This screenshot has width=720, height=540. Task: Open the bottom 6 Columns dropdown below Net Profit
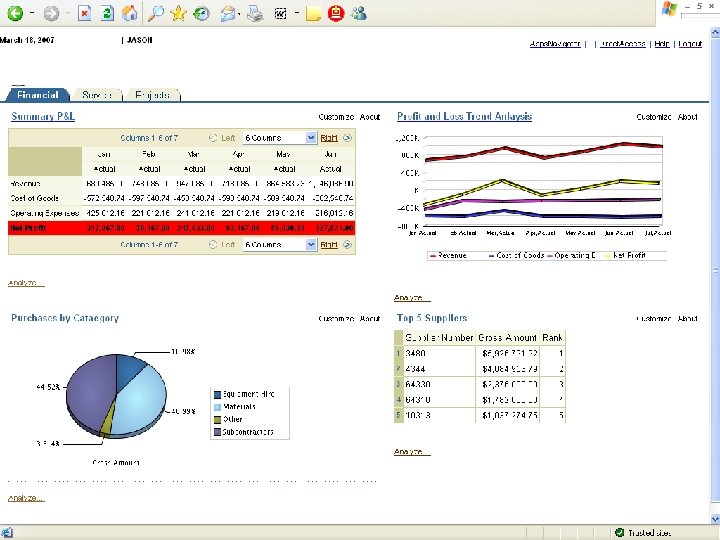click(x=280, y=245)
